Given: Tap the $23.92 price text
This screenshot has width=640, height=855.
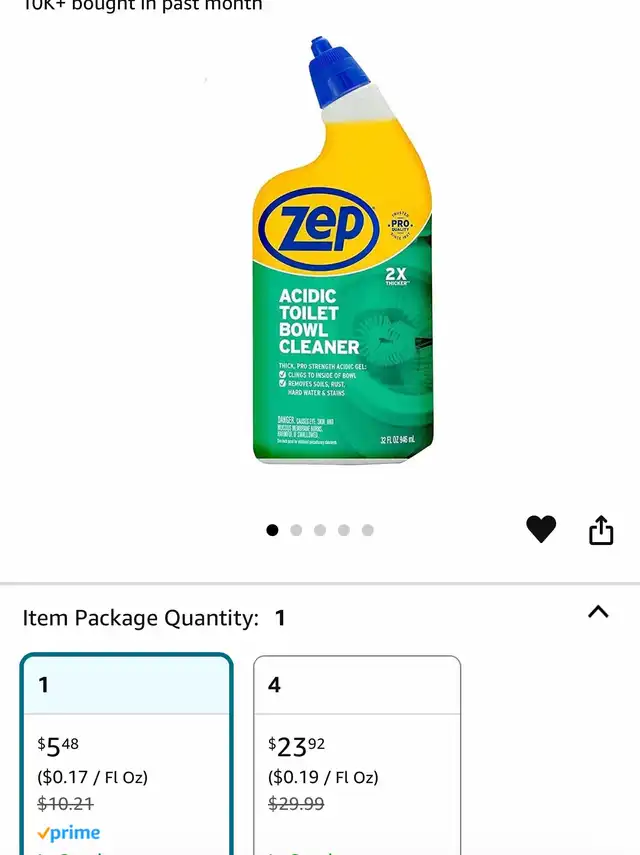Looking at the screenshot, I should (296, 746).
